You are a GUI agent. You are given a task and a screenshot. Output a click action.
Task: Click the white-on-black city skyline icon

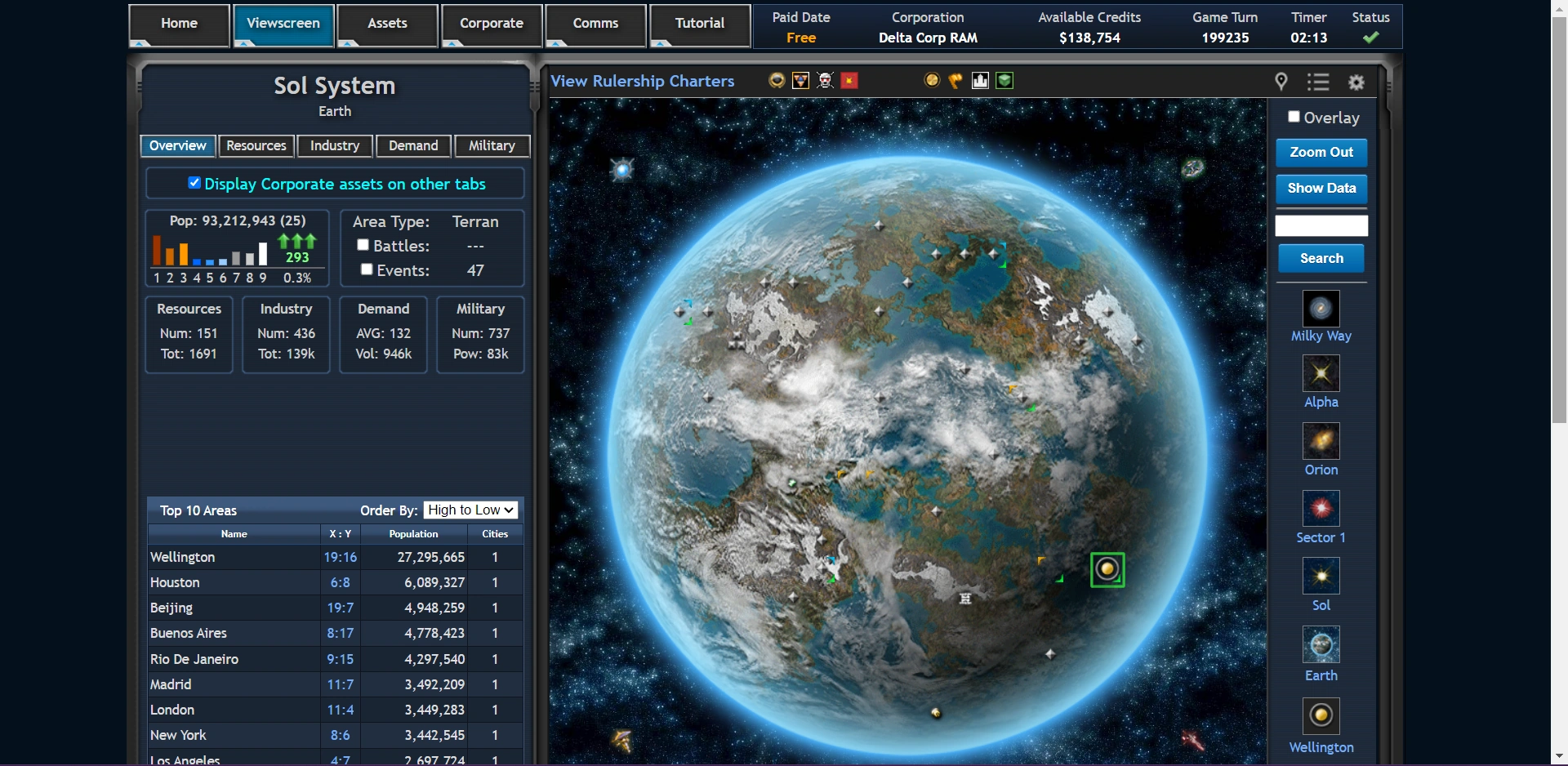[980, 80]
